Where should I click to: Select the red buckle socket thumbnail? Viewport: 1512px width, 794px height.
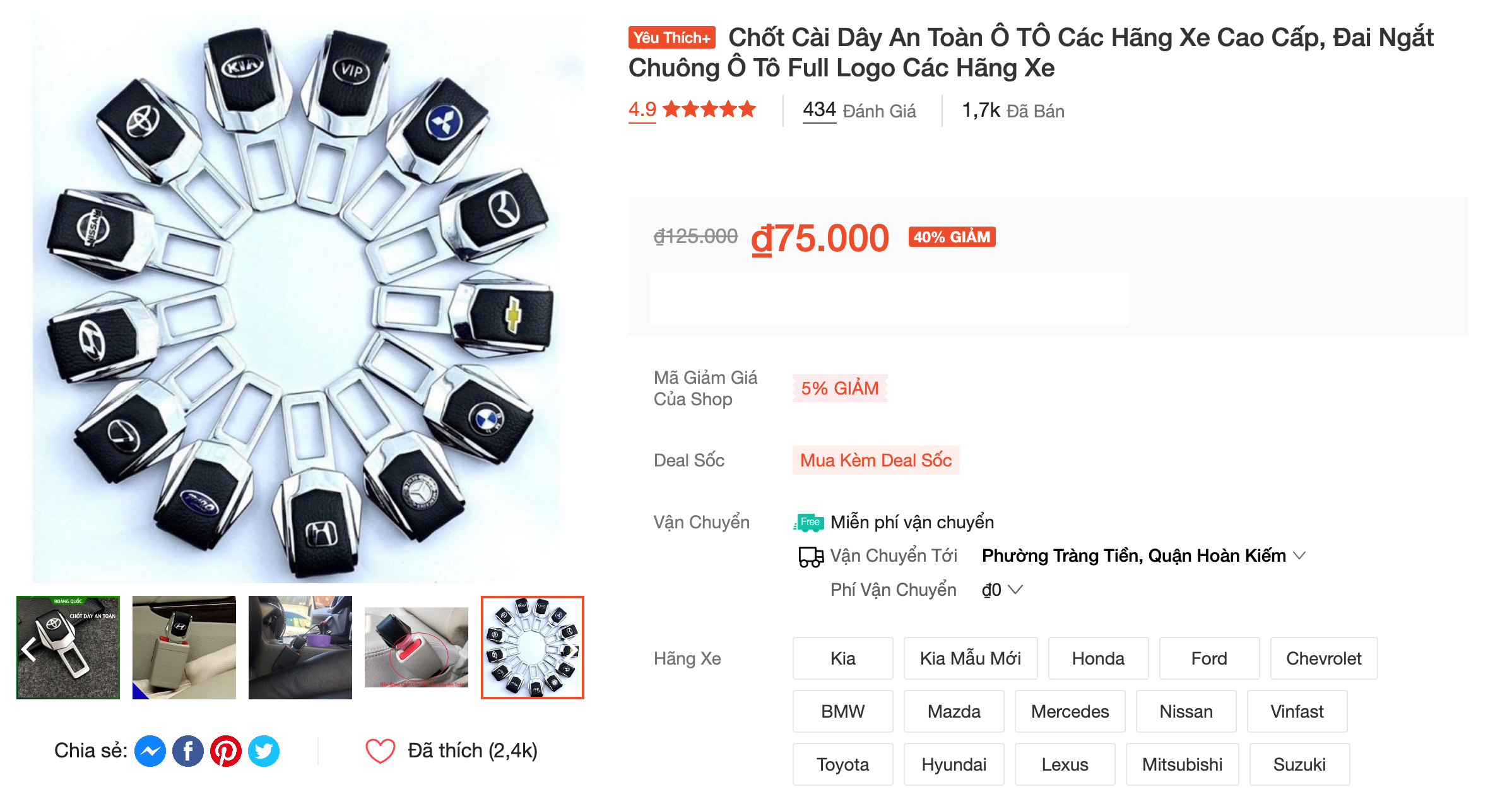click(416, 648)
